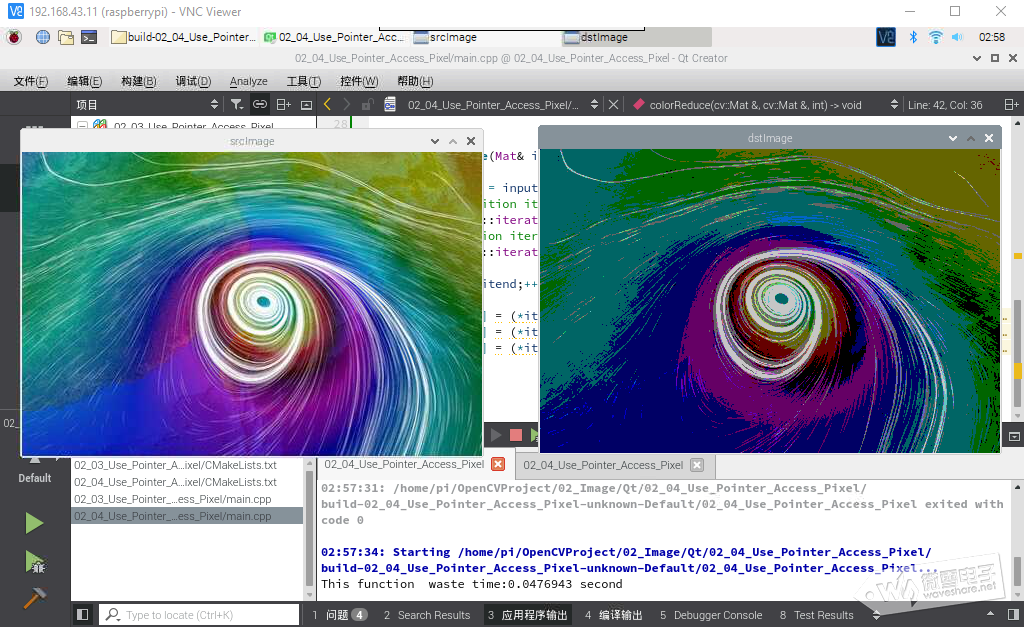Stop the running application with red square
1024x627 pixels.
[516, 435]
